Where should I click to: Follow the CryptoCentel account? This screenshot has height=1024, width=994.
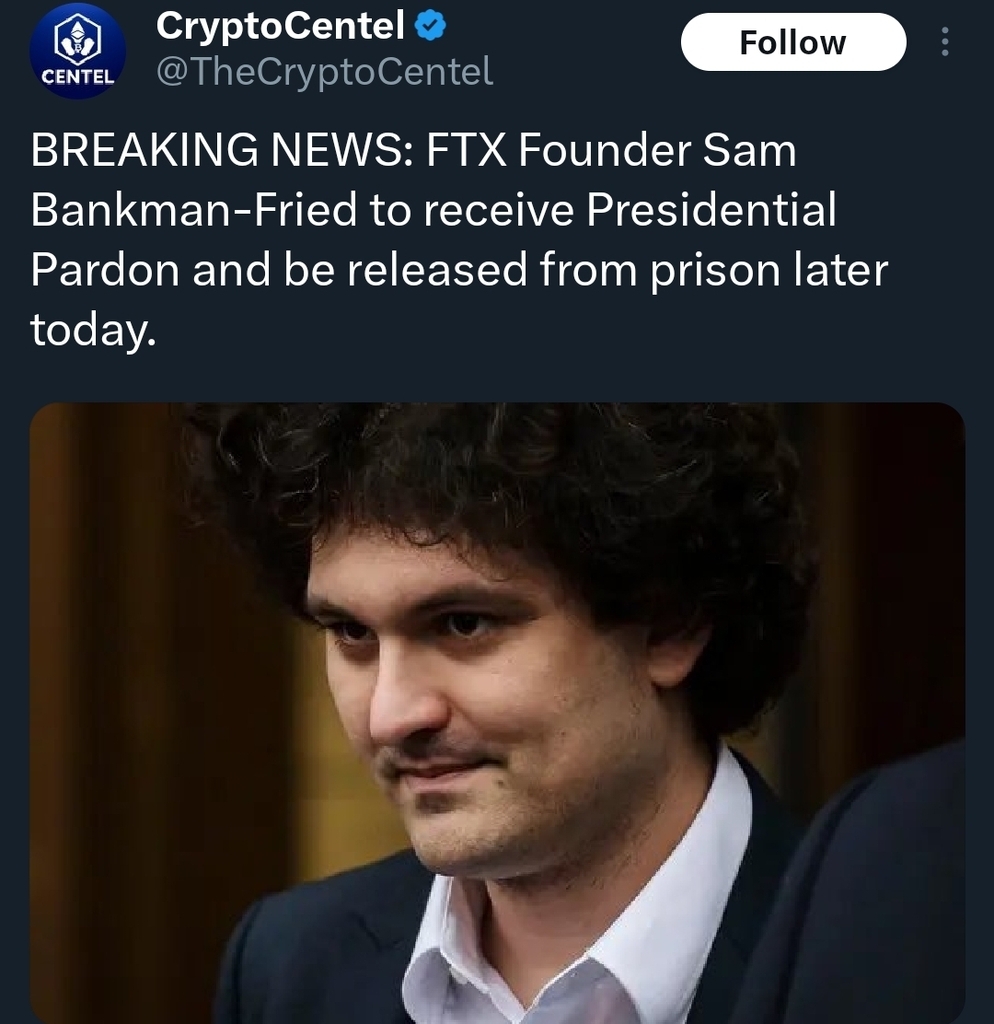(x=792, y=42)
